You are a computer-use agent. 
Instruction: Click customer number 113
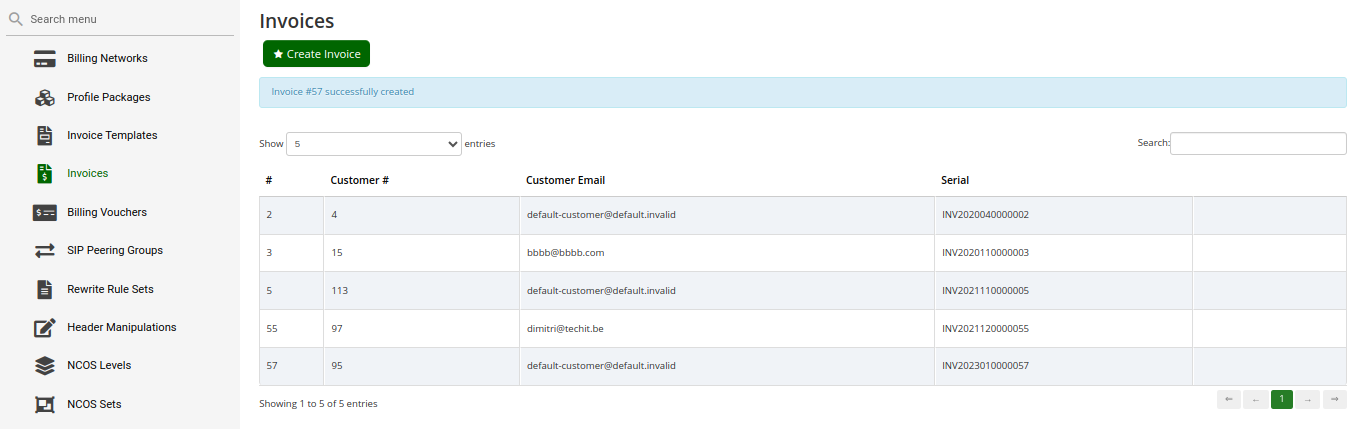coord(339,291)
